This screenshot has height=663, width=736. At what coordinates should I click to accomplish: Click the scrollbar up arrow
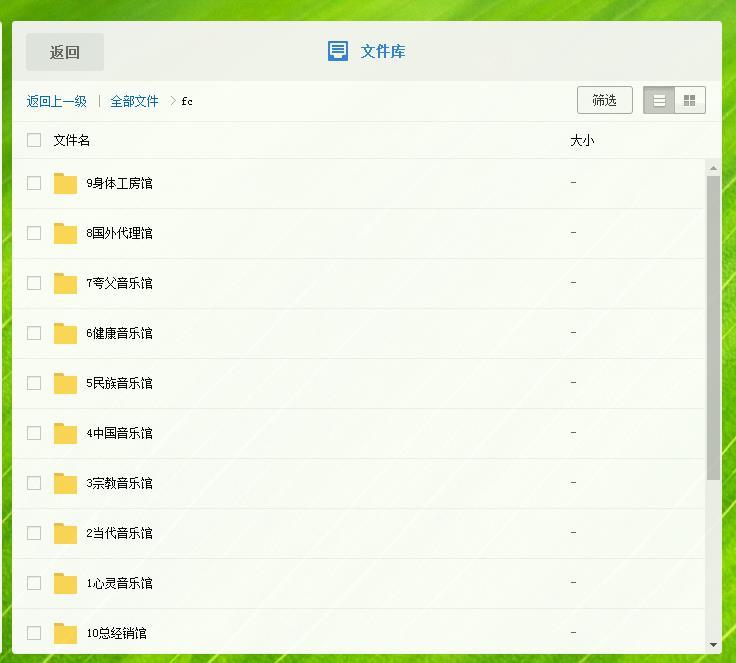click(713, 168)
